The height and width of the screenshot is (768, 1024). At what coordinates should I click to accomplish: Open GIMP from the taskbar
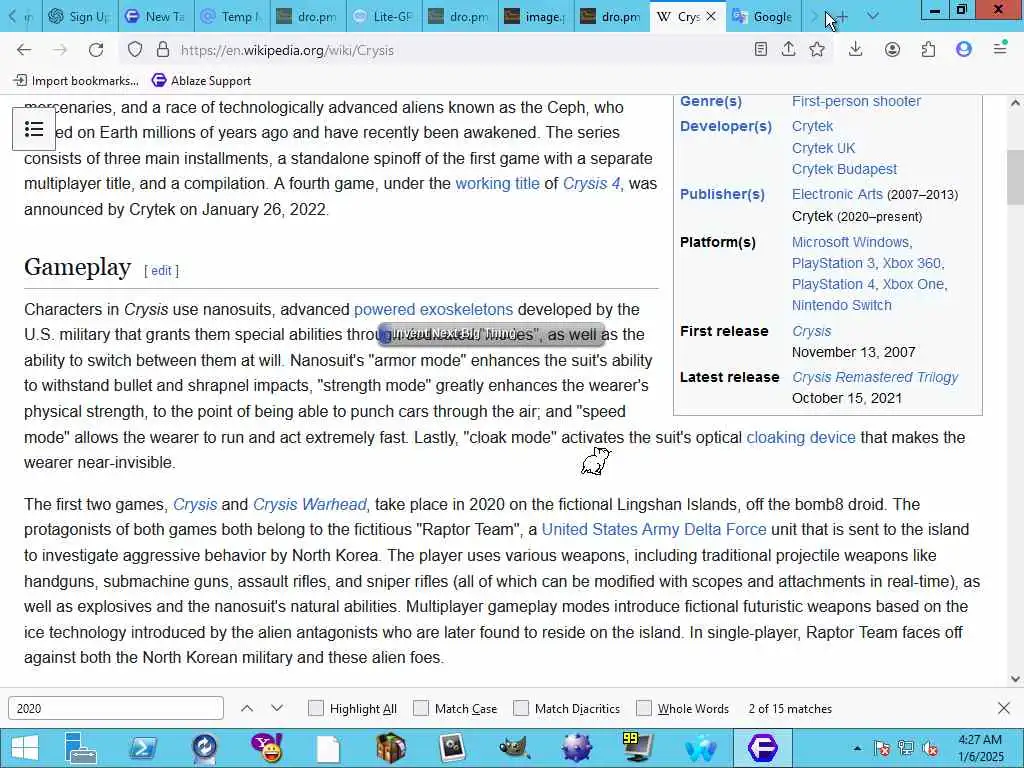(x=515, y=748)
